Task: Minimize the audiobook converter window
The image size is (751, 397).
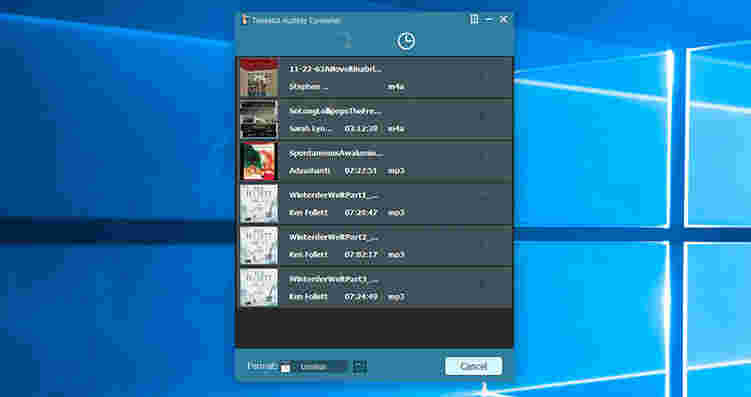Action: point(489,20)
